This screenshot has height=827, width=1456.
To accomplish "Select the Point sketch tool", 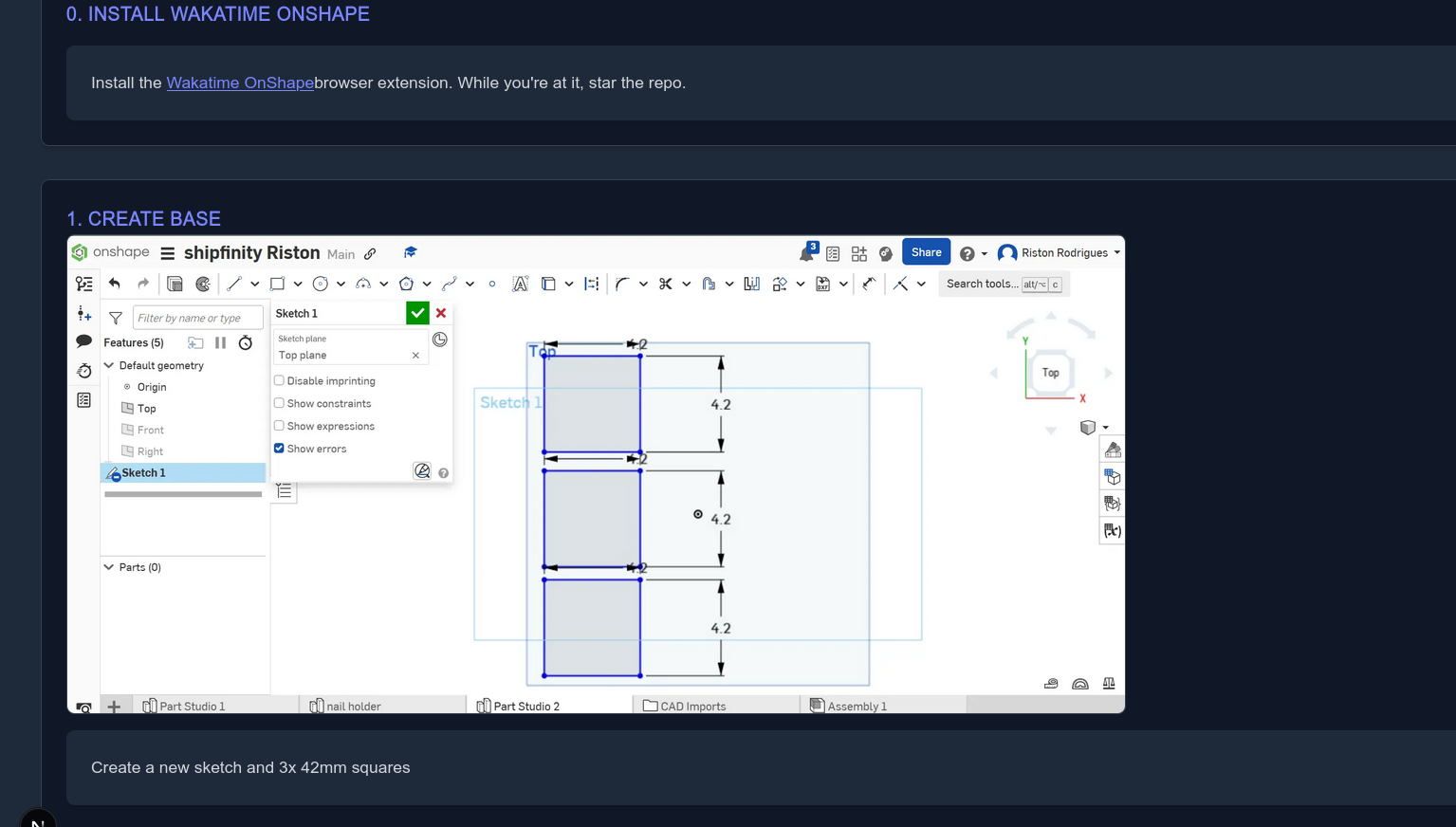I will tap(491, 284).
